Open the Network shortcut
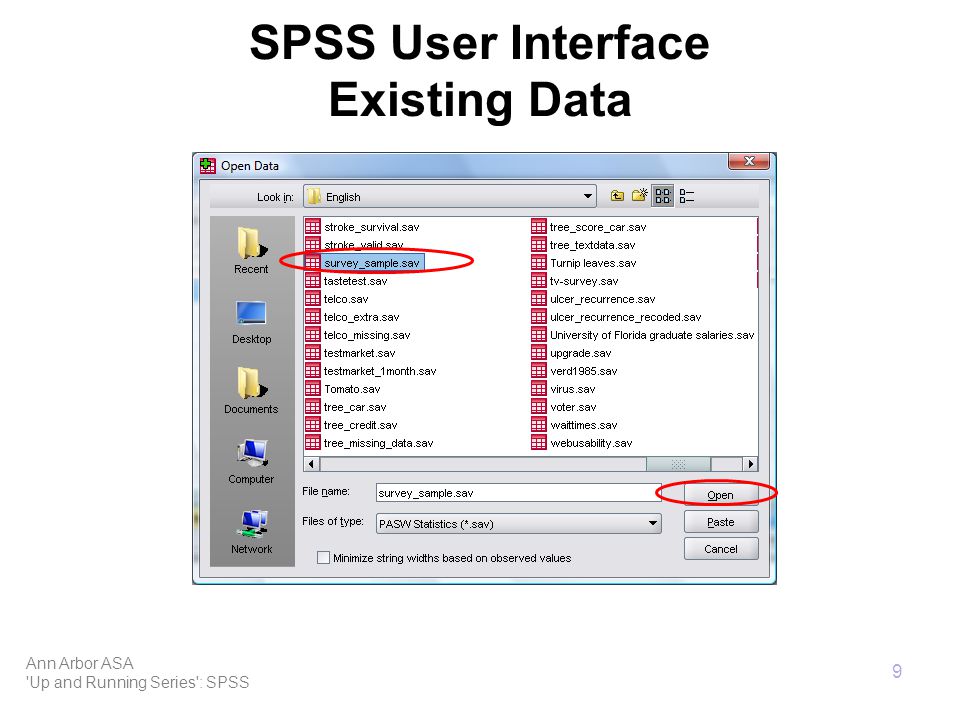Image resolution: width=960 pixels, height=720 pixels. 251,532
